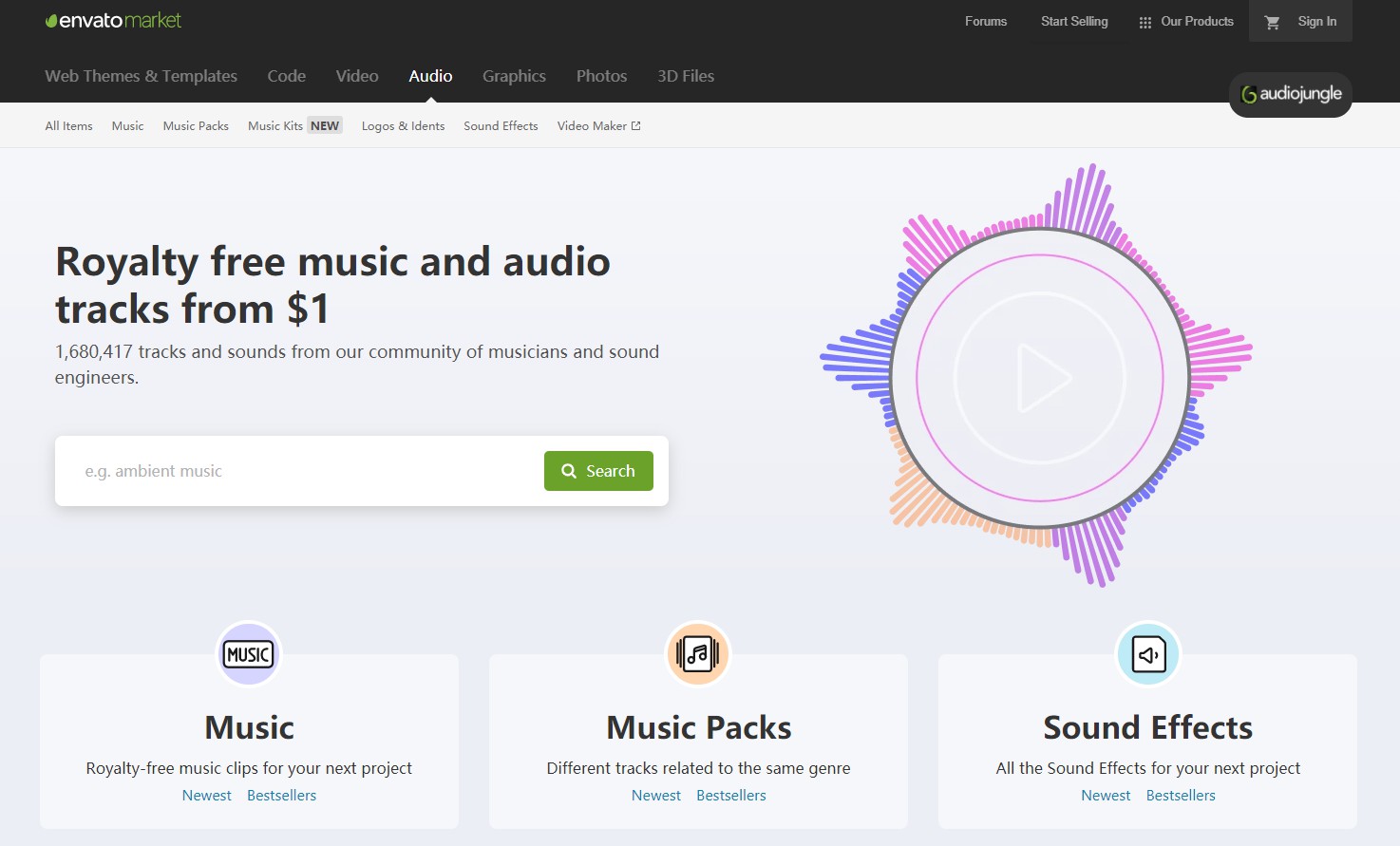This screenshot has width=1400, height=846.
Task: Click the Envato Market logo
Action: pyautogui.click(x=113, y=21)
